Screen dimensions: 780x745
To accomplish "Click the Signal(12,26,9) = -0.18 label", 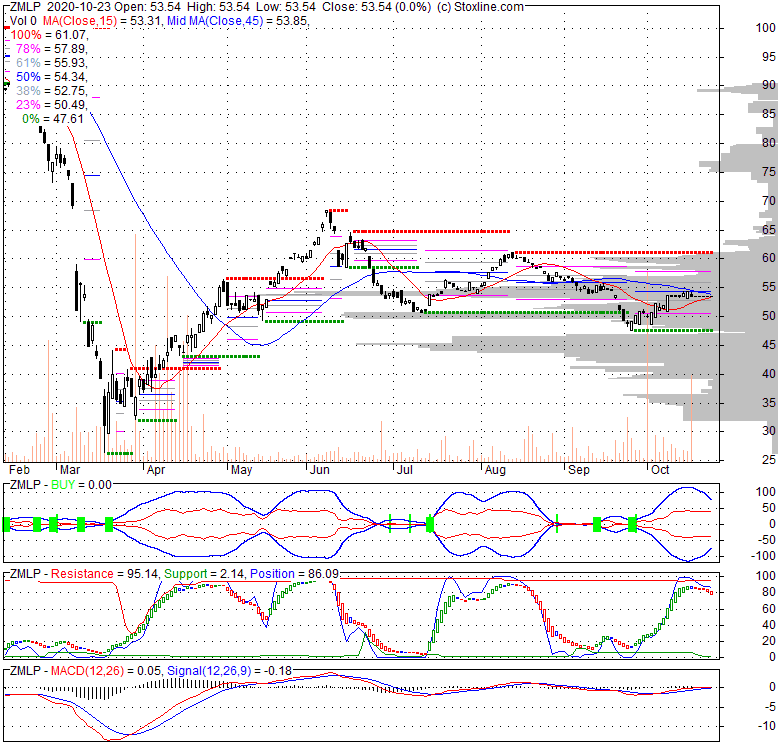I will 229,671.
